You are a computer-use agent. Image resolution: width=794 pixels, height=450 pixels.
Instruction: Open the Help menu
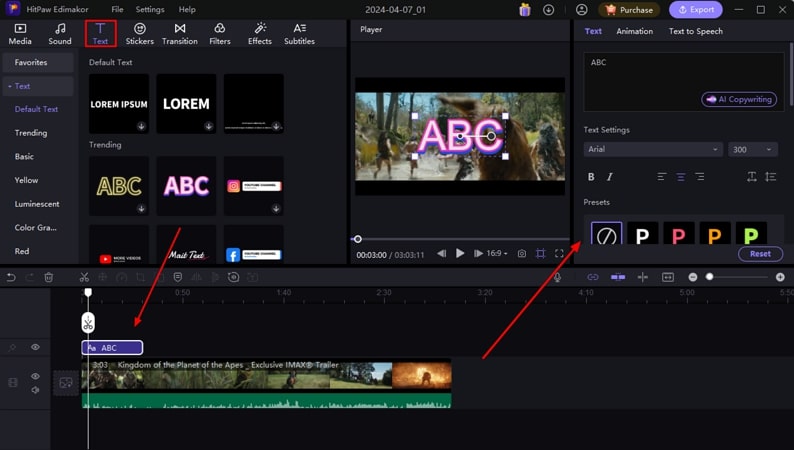(x=187, y=9)
